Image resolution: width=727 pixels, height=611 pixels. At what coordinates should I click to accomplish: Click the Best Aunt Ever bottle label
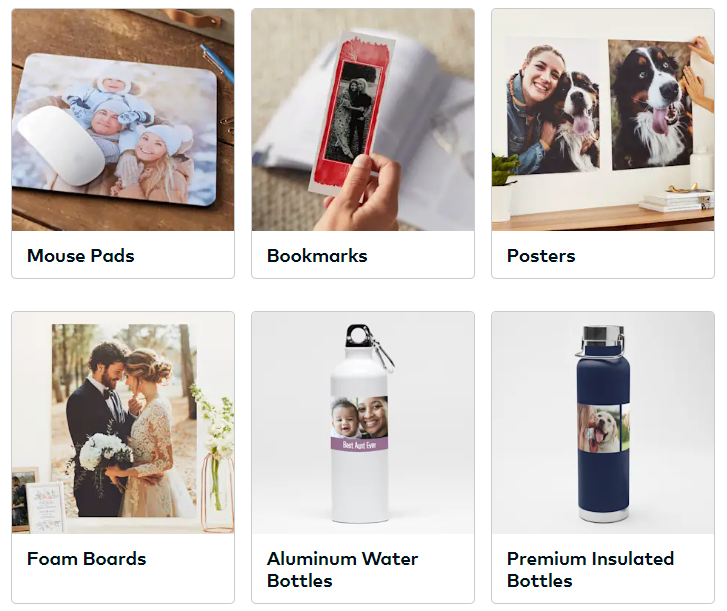point(359,444)
